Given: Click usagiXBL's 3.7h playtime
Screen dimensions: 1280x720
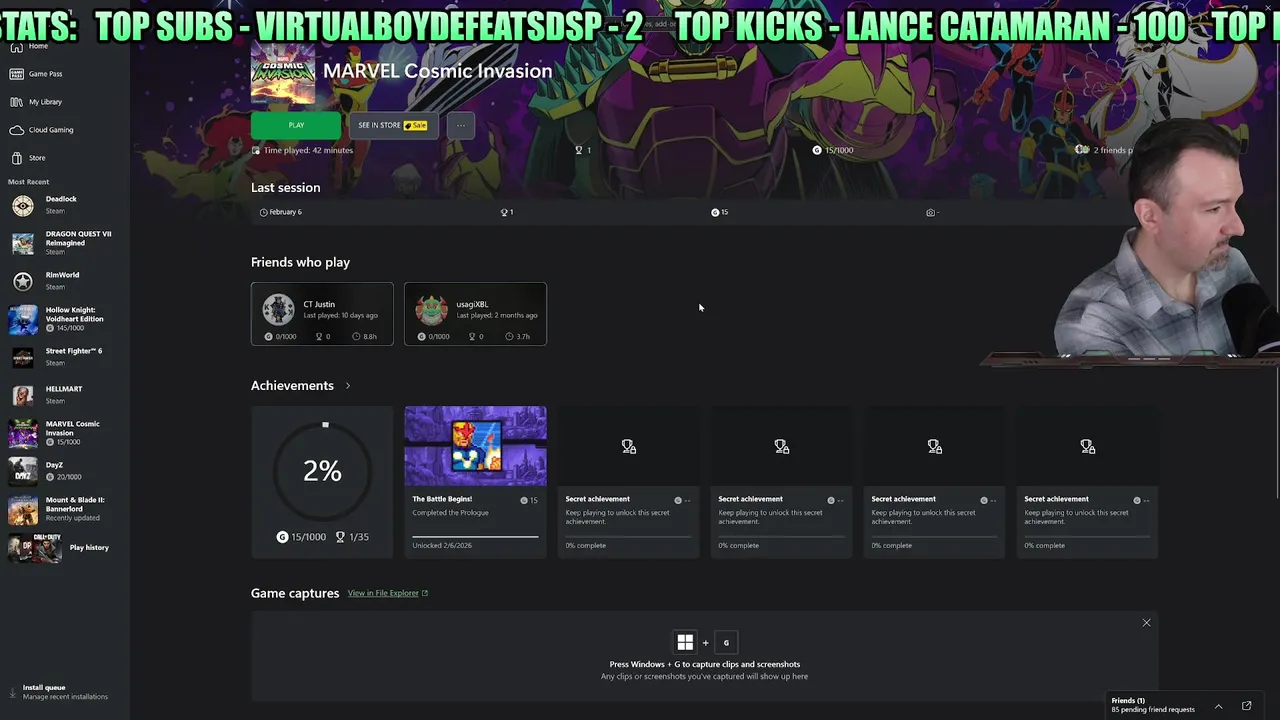Looking at the screenshot, I should pos(518,337).
